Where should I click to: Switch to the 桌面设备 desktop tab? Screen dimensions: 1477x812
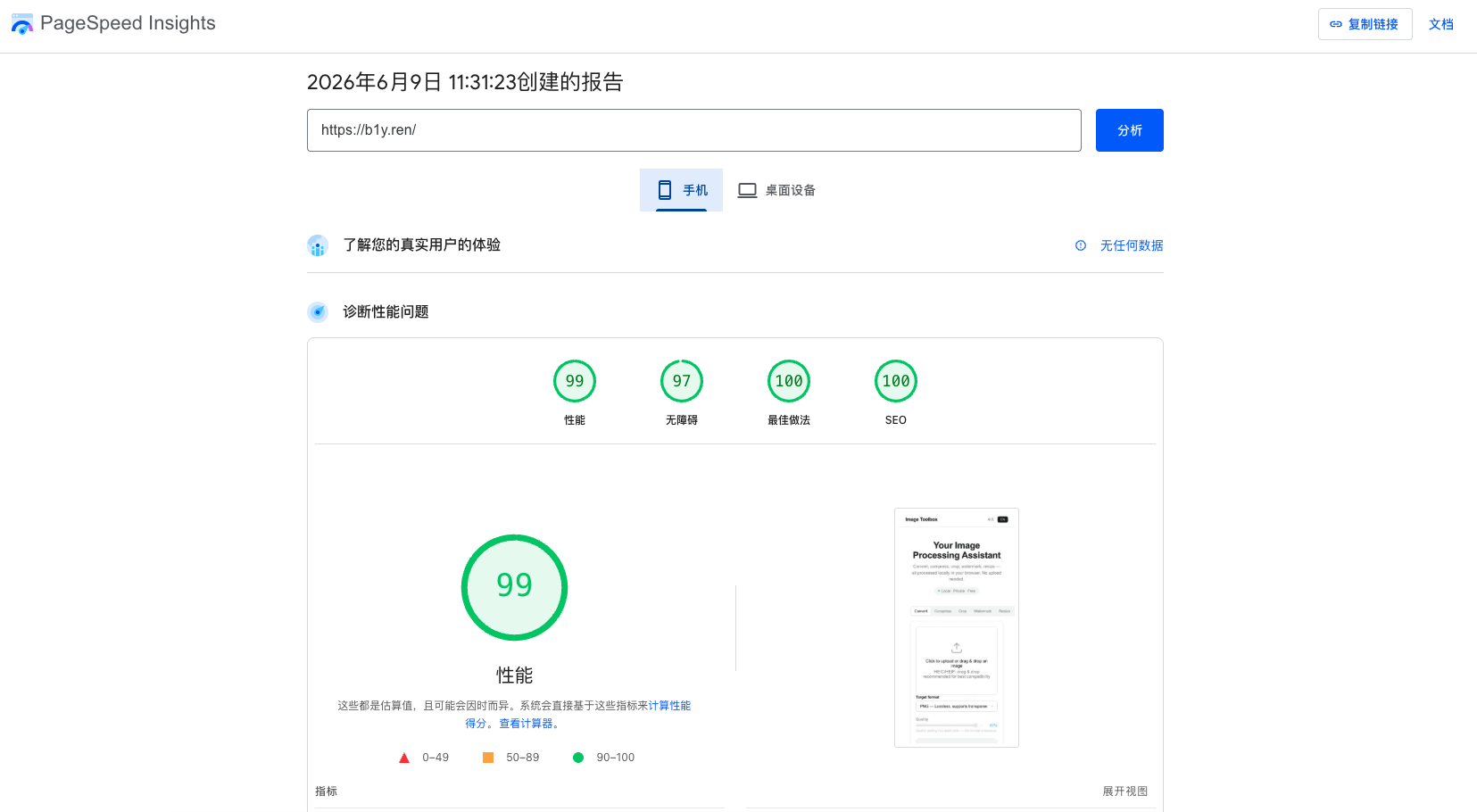point(776,190)
